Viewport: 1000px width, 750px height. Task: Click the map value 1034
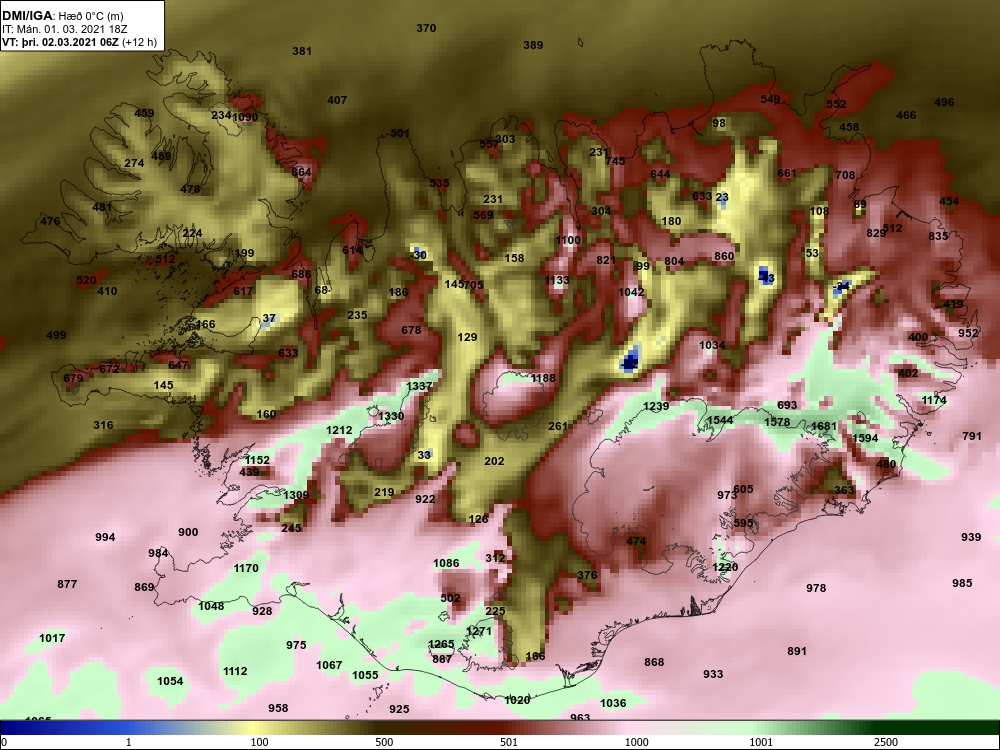click(712, 346)
